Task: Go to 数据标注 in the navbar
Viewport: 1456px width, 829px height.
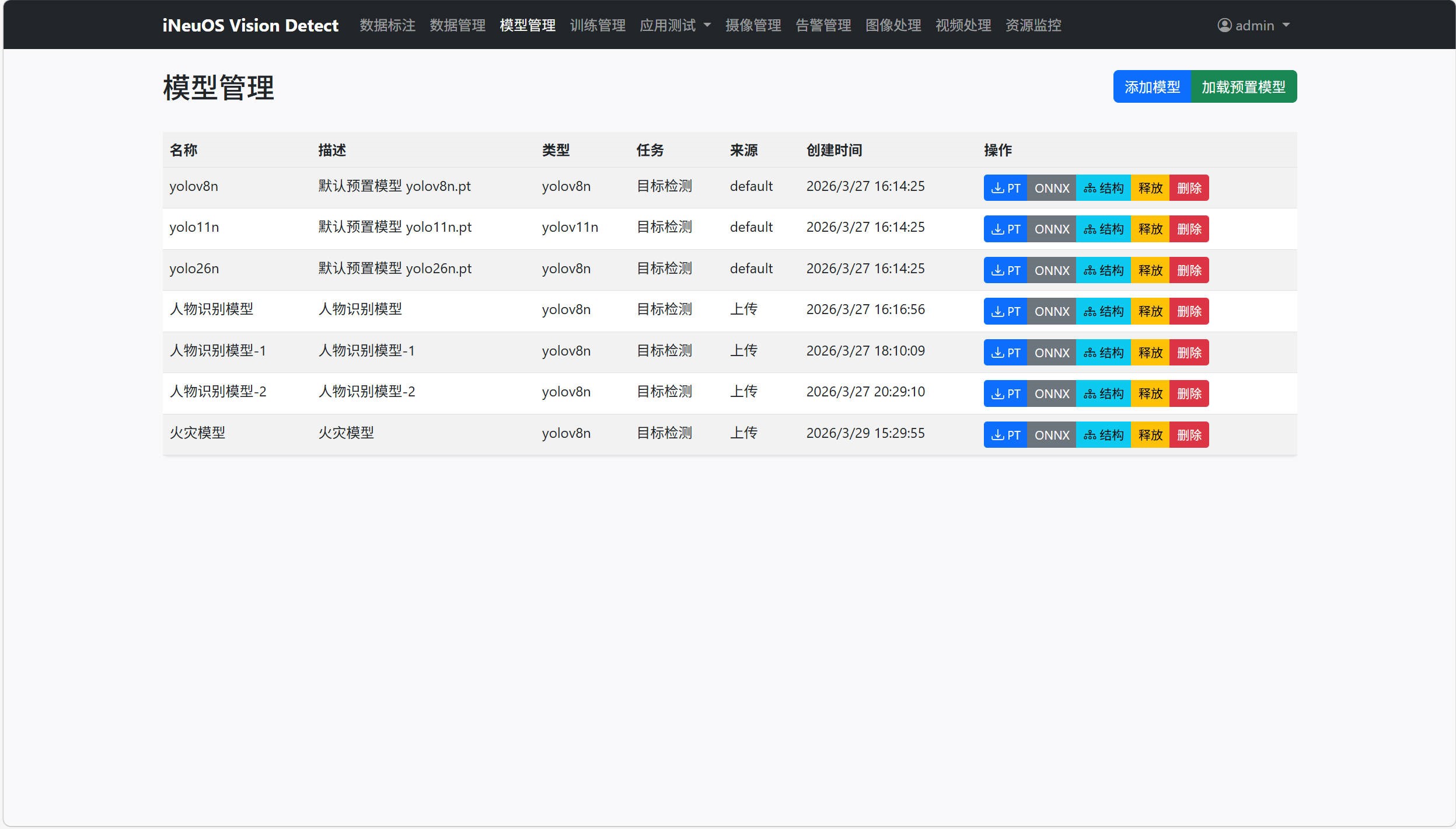Action: [x=387, y=25]
